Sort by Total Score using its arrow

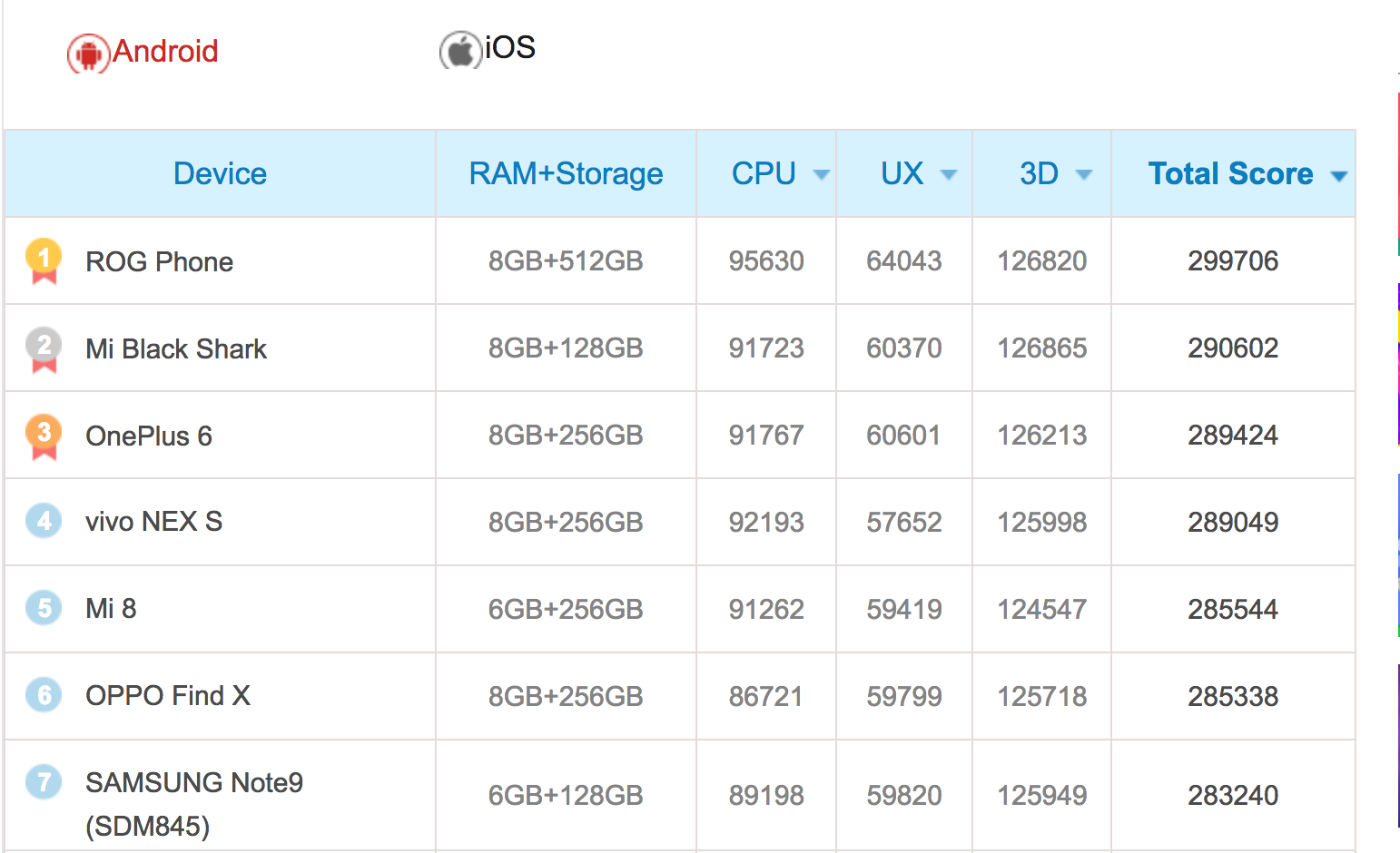(x=1339, y=176)
